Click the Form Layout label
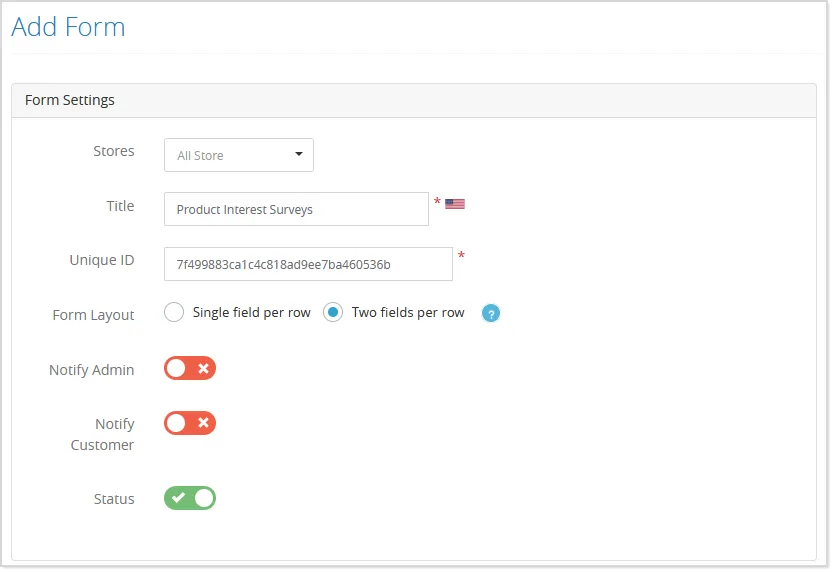The image size is (833, 572). (x=94, y=315)
